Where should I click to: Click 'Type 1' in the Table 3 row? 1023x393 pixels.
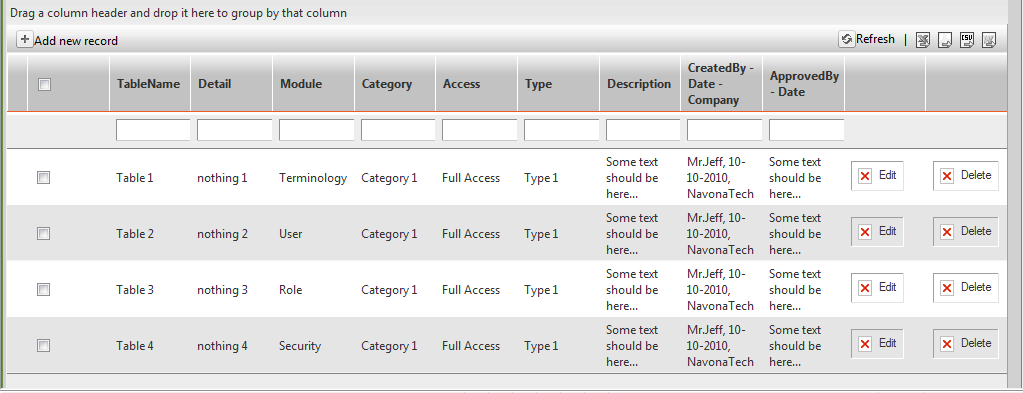coord(542,290)
